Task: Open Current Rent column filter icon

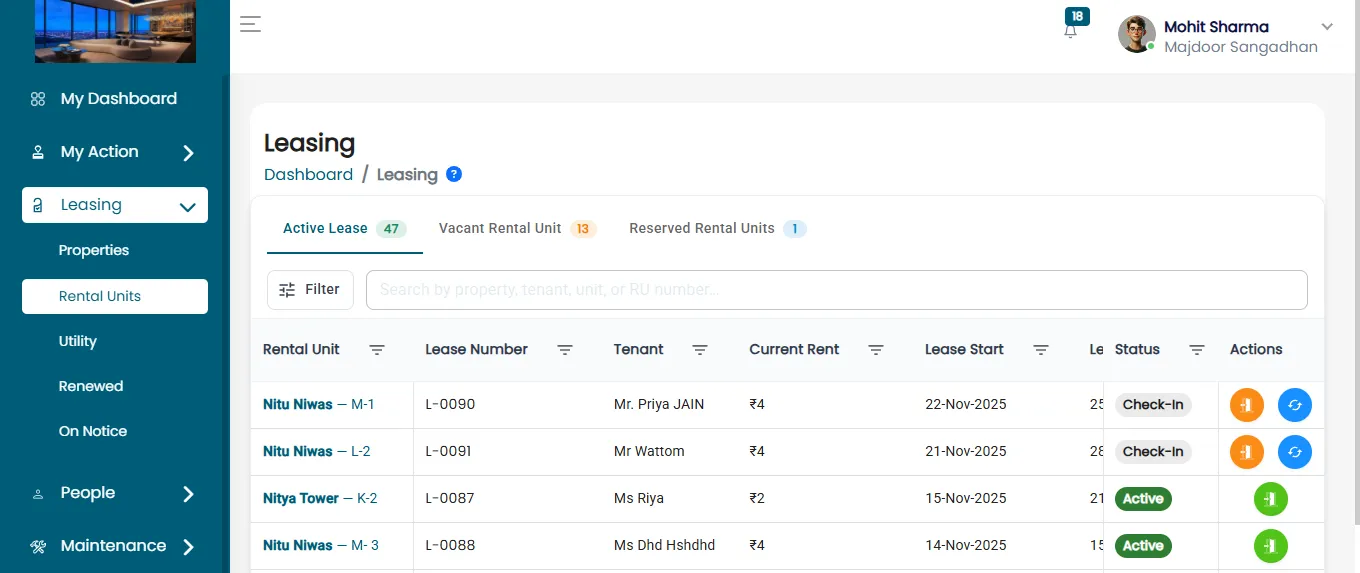Action: pos(876,349)
